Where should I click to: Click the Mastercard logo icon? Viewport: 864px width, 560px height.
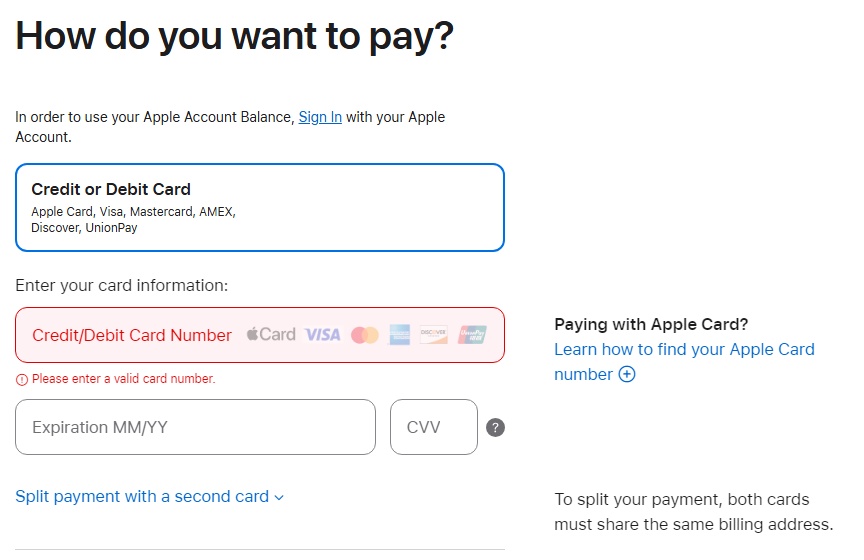tap(365, 335)
